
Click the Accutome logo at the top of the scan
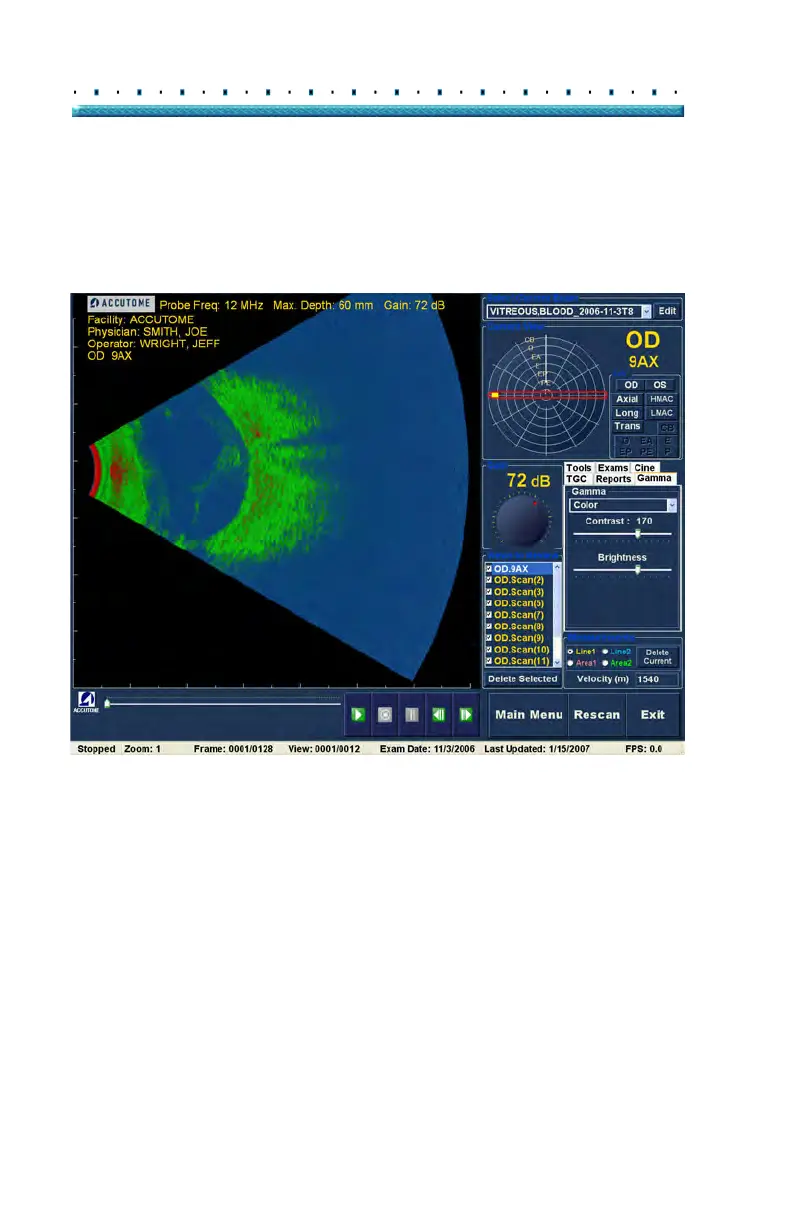[121, 302]
